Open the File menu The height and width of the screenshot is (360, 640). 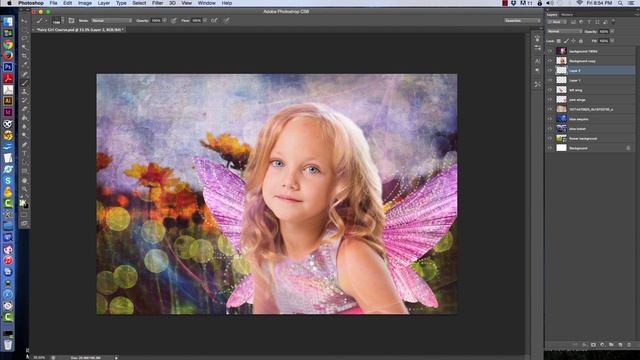[x=53, y=3]
